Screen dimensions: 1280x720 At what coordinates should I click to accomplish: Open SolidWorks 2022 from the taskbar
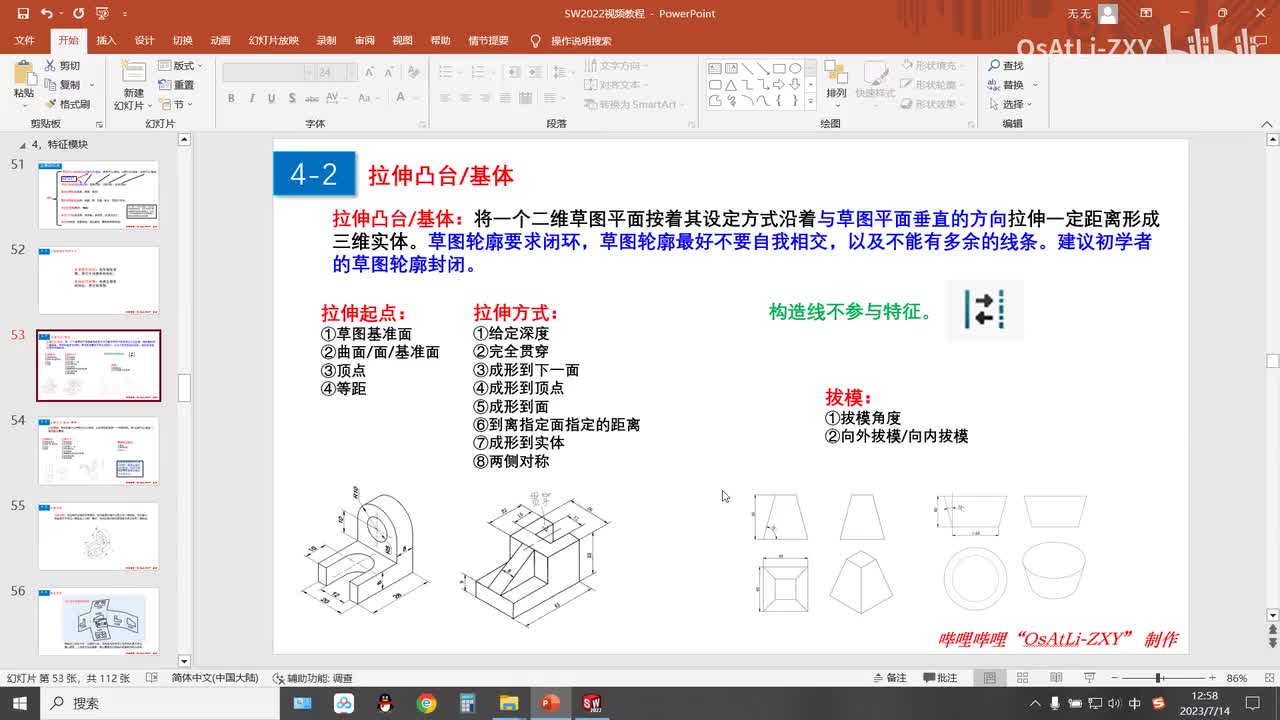pyautogui.click(x=590, y=703)
